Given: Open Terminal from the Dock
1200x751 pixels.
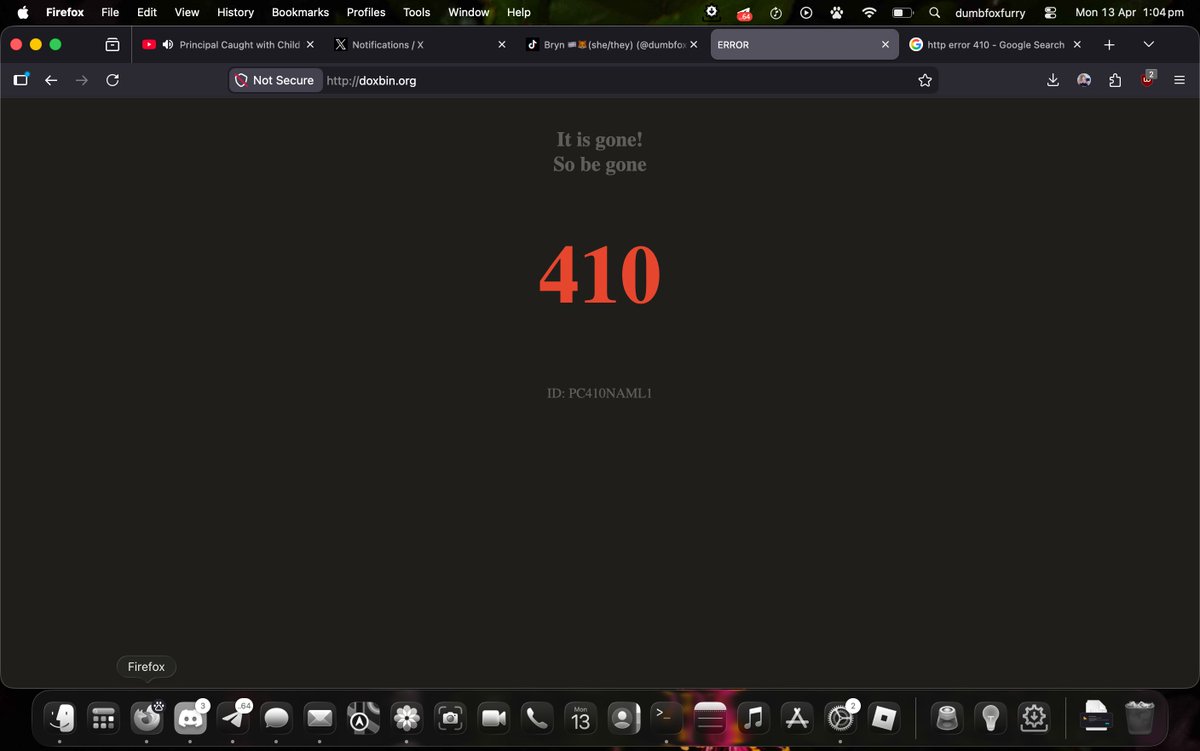Looking at the screenshot, I should click(x=665, y=717).
